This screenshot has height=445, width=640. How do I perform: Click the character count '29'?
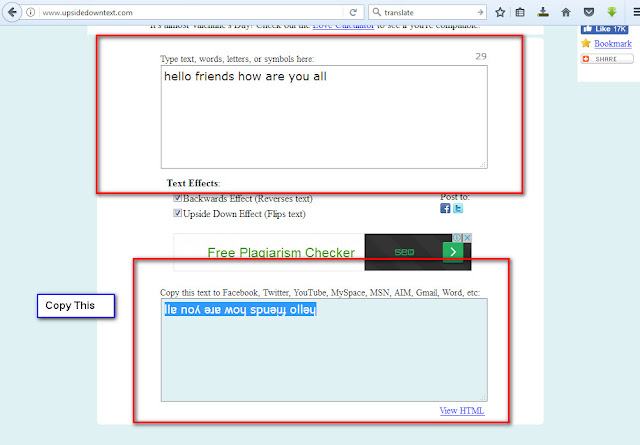tap(481, 56)
